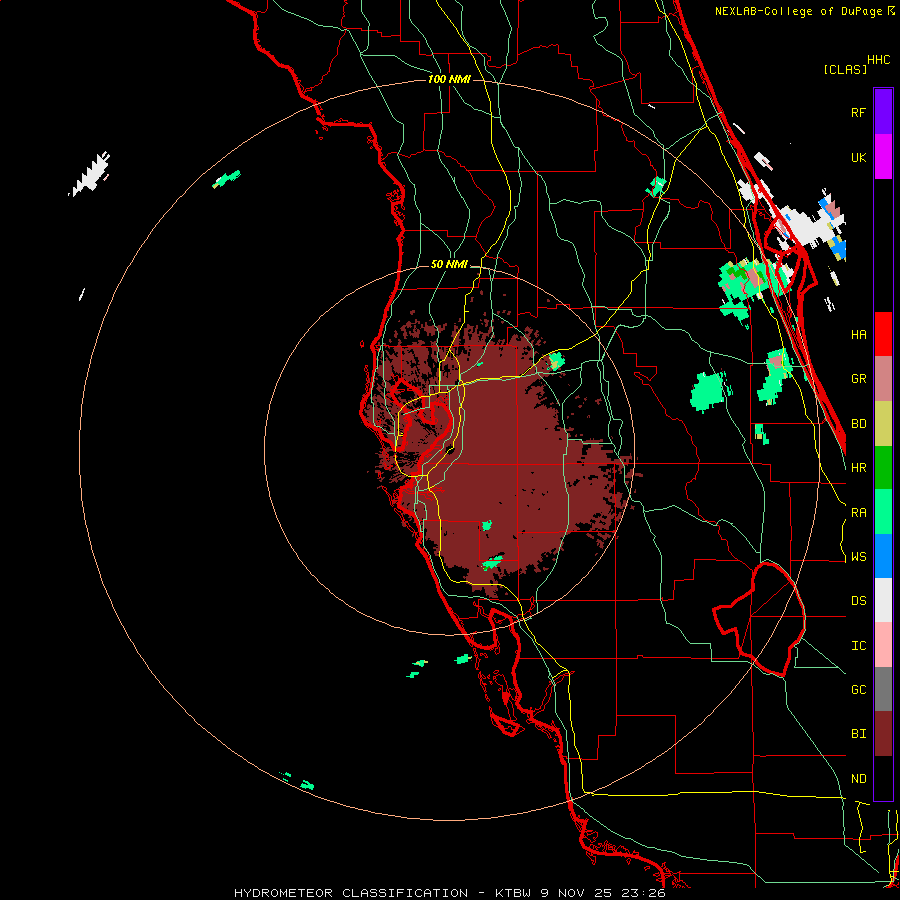Click the "HHC" product label
The width and height of the screenshot is (900, 900).
(x=879, y=60)
